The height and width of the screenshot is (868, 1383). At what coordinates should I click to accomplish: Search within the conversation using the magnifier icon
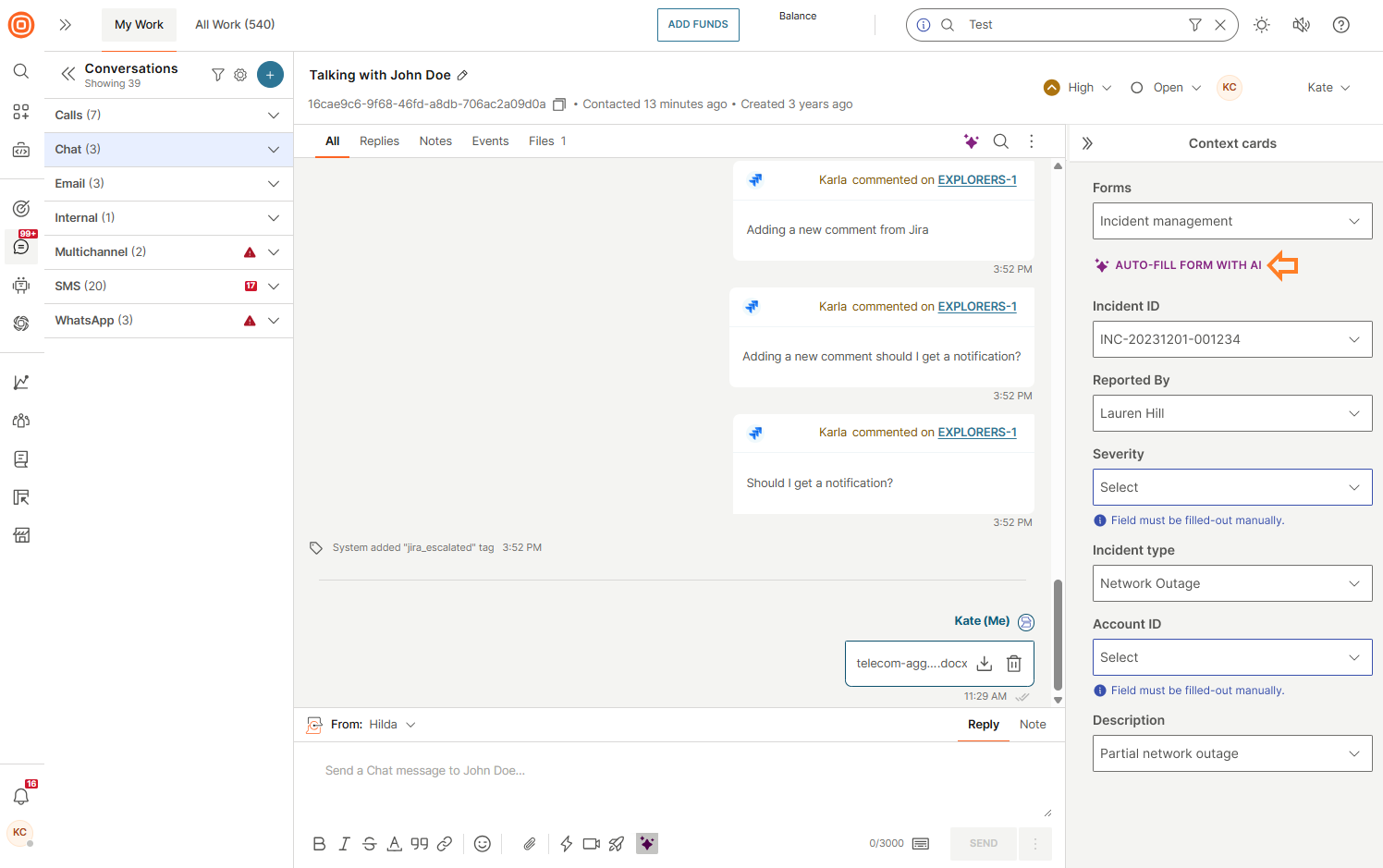[1001, 141]
